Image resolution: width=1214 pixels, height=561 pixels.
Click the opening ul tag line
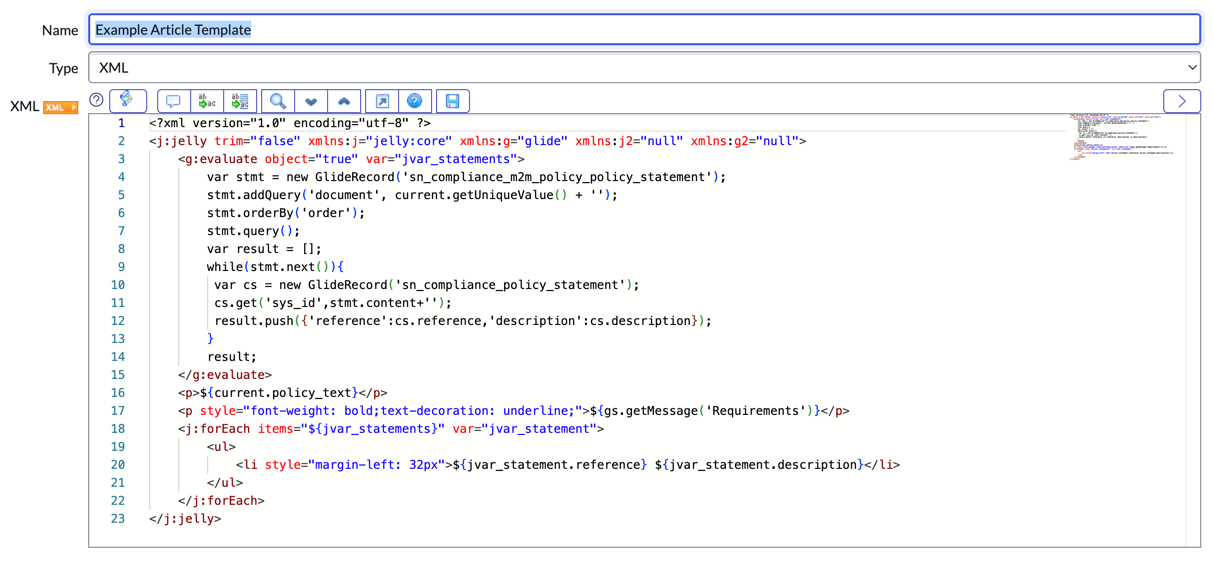(221, 447)
